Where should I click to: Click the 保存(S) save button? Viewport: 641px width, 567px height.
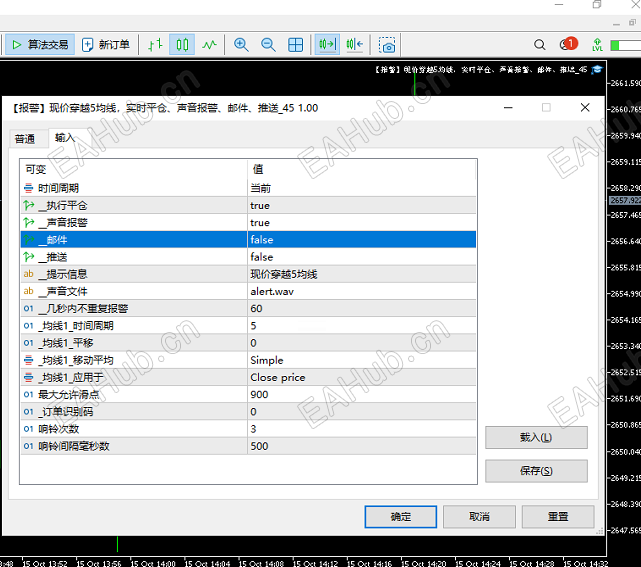point(536,471)
